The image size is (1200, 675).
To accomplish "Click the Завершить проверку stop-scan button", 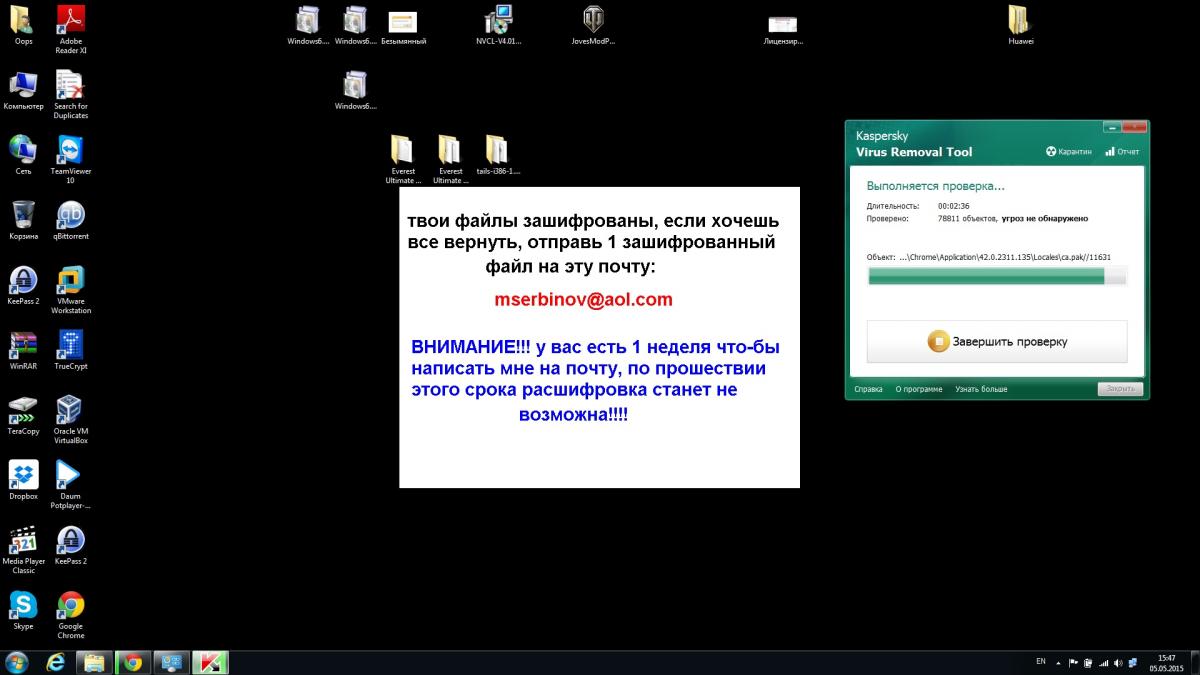I will (x=996, y=342).
